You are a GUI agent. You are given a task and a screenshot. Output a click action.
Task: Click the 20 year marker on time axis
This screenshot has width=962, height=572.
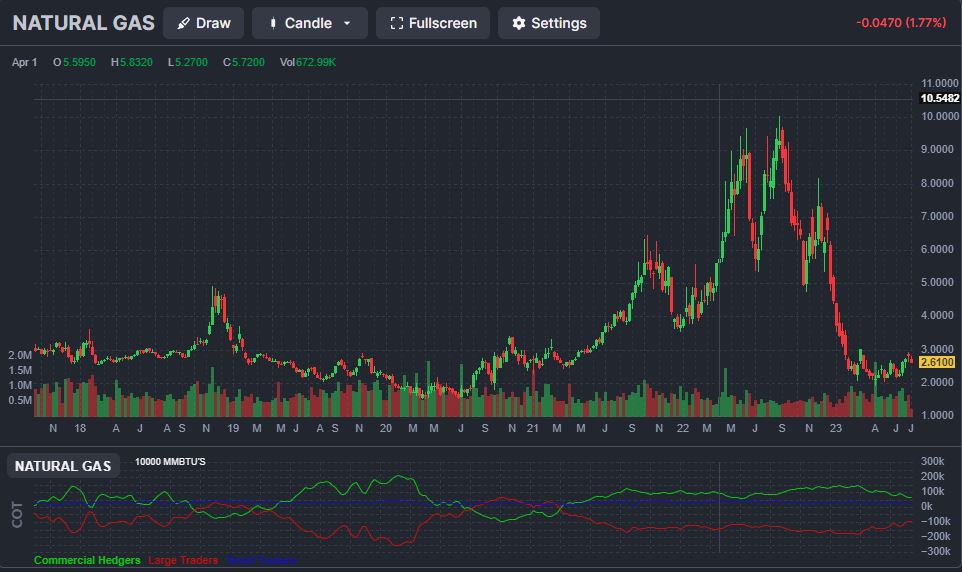coord(385,428)
